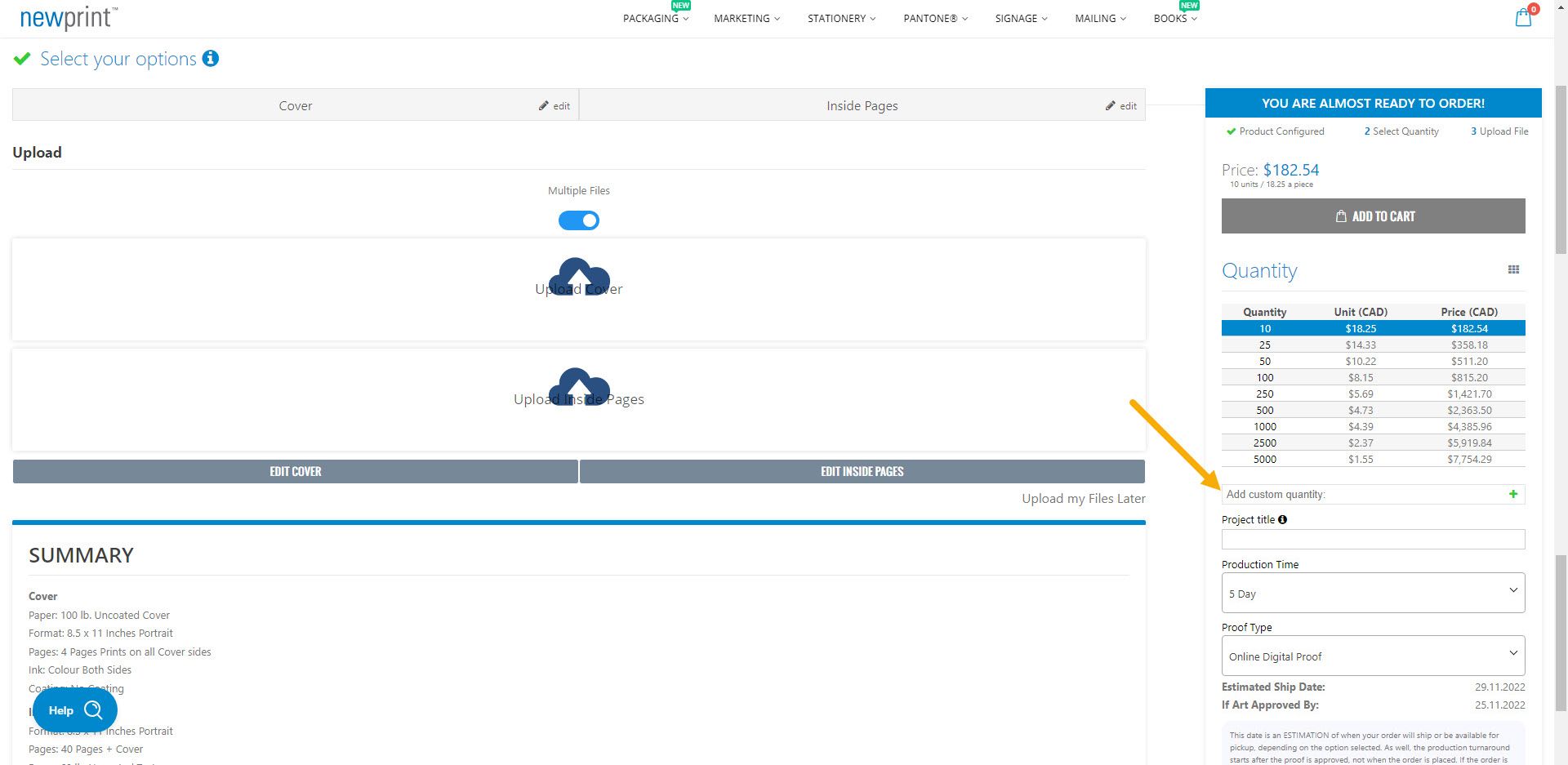Open the Help search bubble
Screen dimensions: 1568x765
pos(74,709)
